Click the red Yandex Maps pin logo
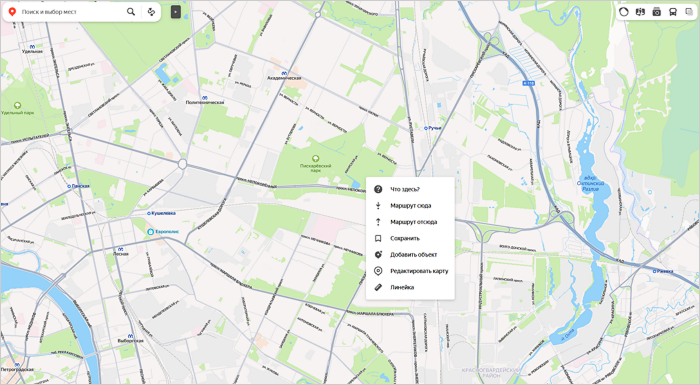Image resolution: width=700 pixels, height=385 pixels. coord(12,12)
